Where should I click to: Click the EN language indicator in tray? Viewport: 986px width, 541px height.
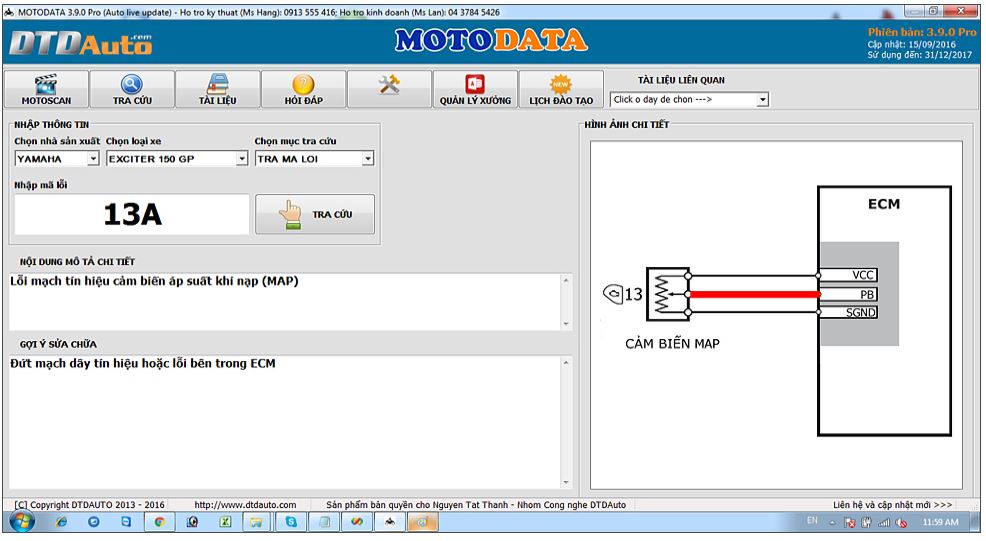812,521
